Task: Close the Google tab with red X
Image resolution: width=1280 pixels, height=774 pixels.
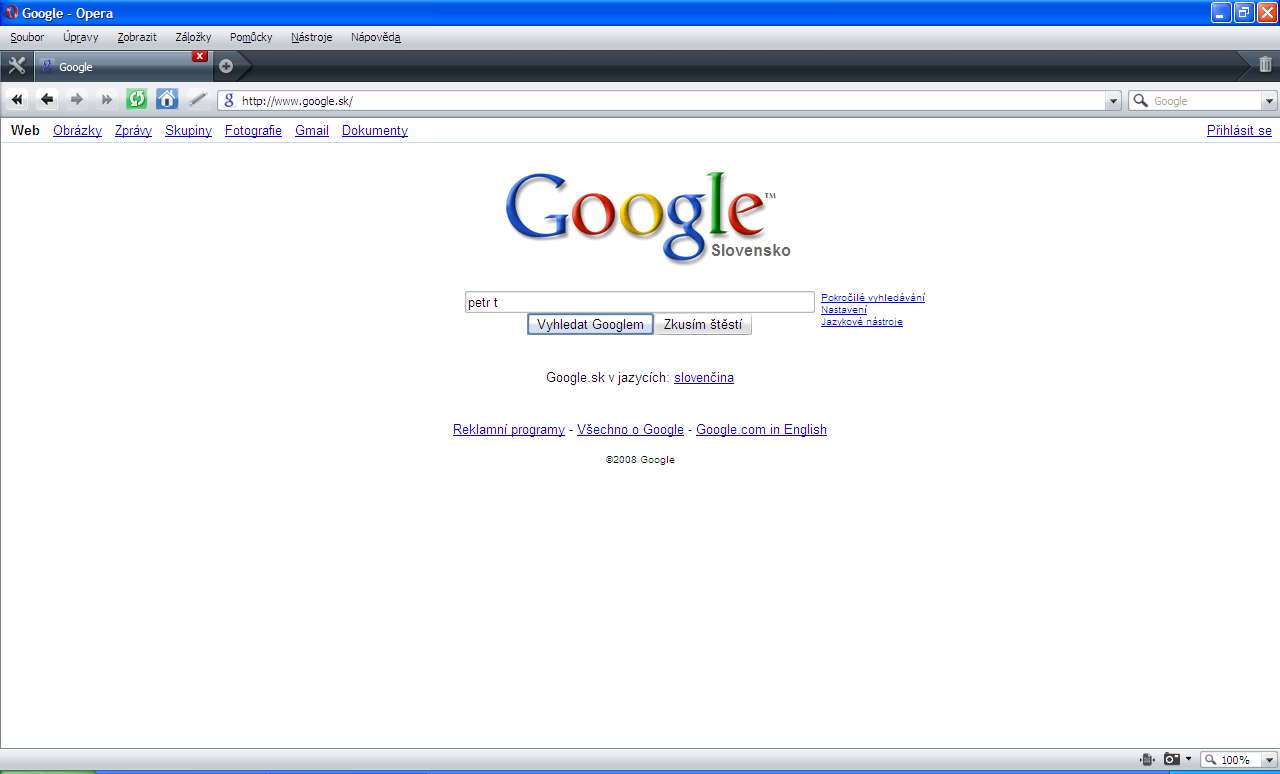Action: (x=200, y=56)
